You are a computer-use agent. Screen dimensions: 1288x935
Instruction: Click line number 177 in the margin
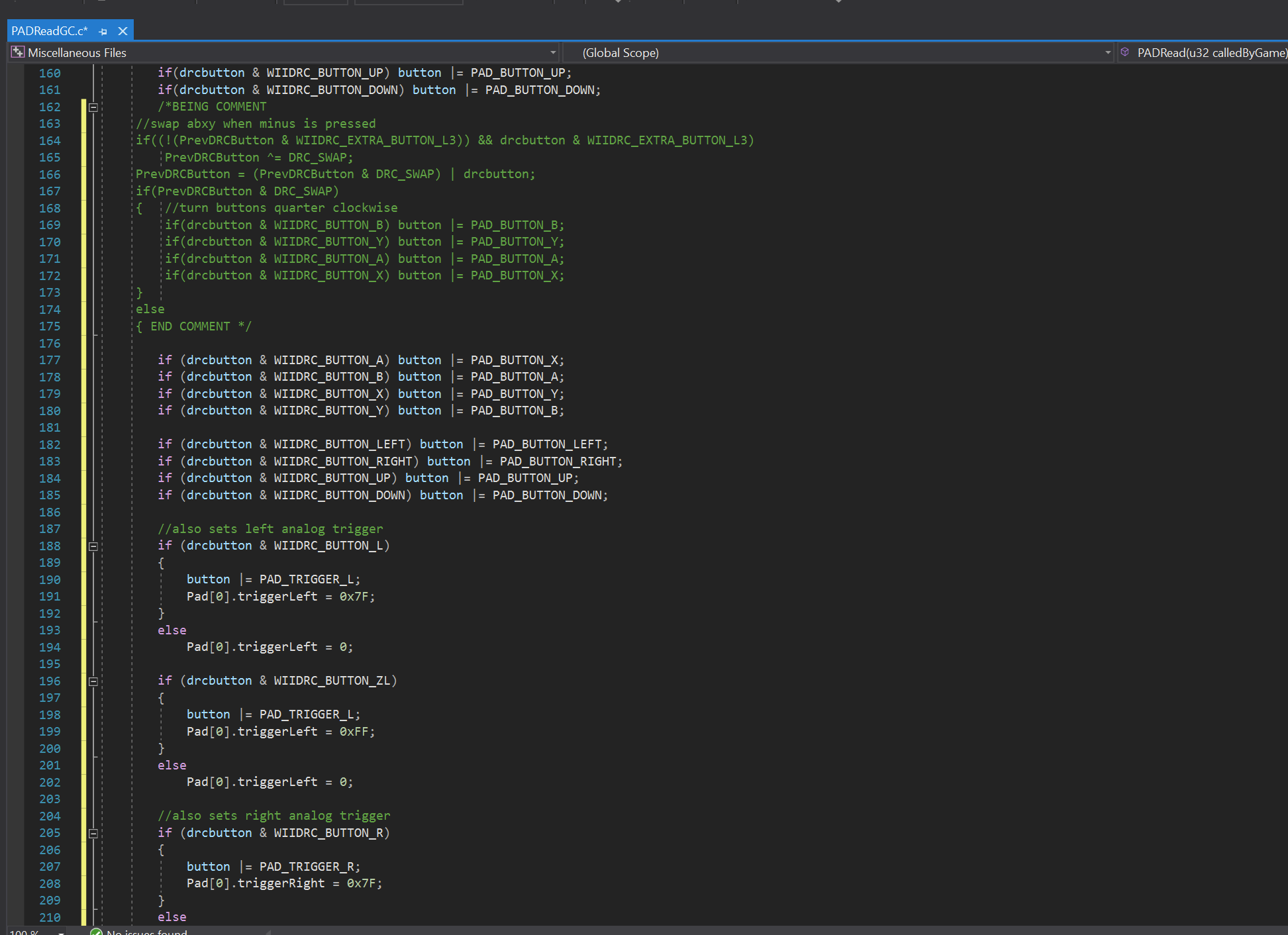50,360
